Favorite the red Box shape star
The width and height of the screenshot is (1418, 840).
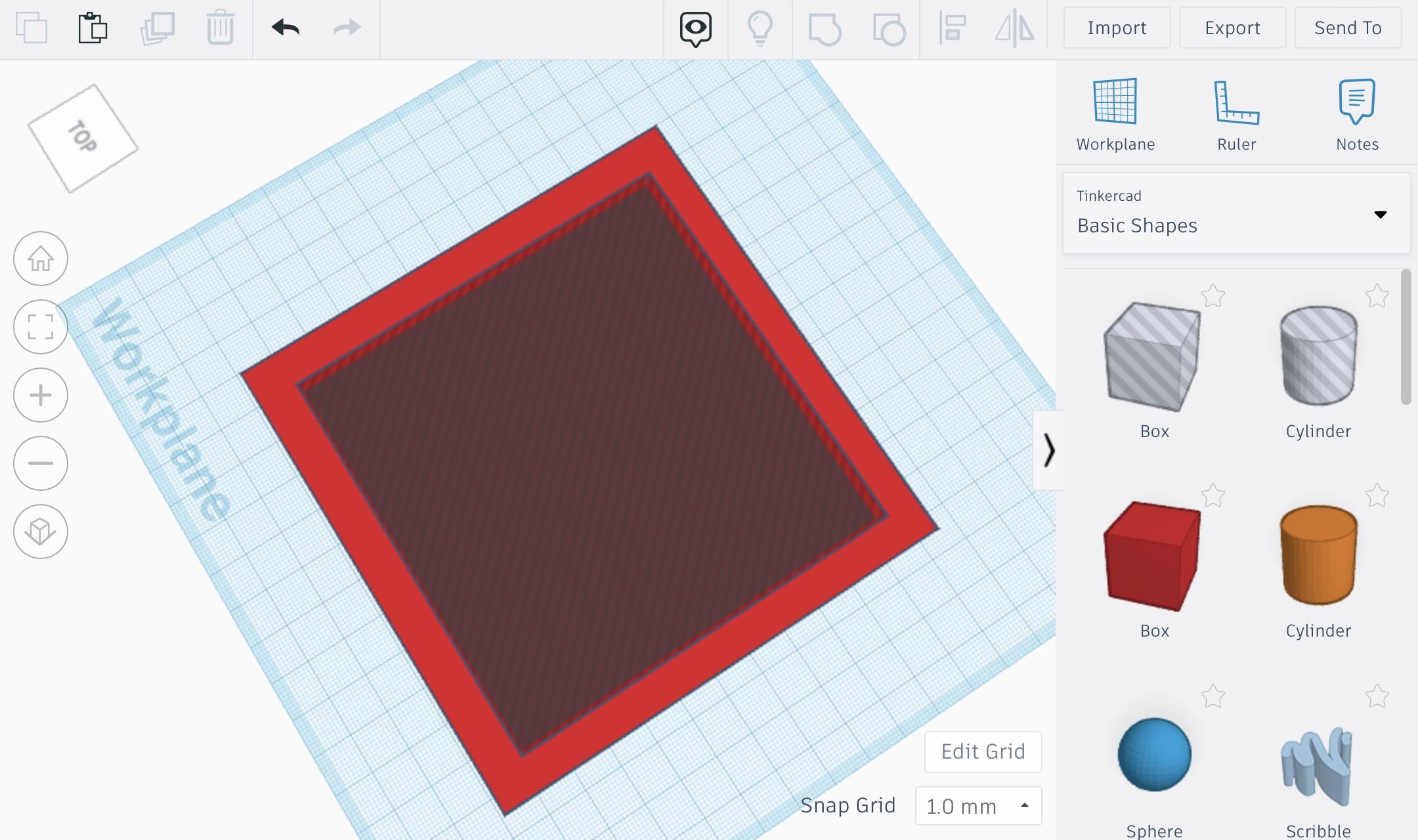click(x=1213, y=495)
